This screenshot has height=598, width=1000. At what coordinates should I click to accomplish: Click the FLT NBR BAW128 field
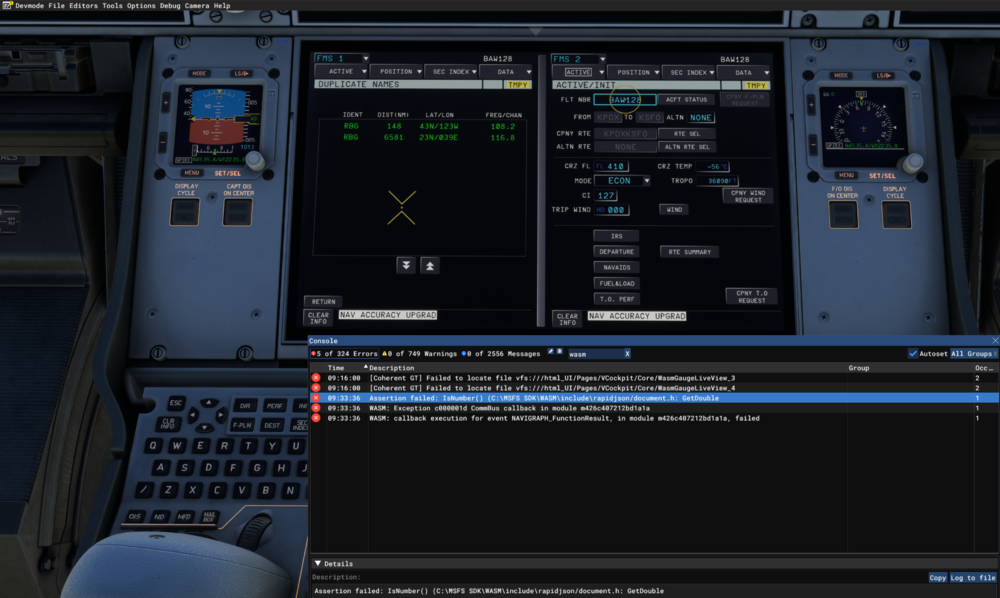pyautogui.click(x=625, y=100)
